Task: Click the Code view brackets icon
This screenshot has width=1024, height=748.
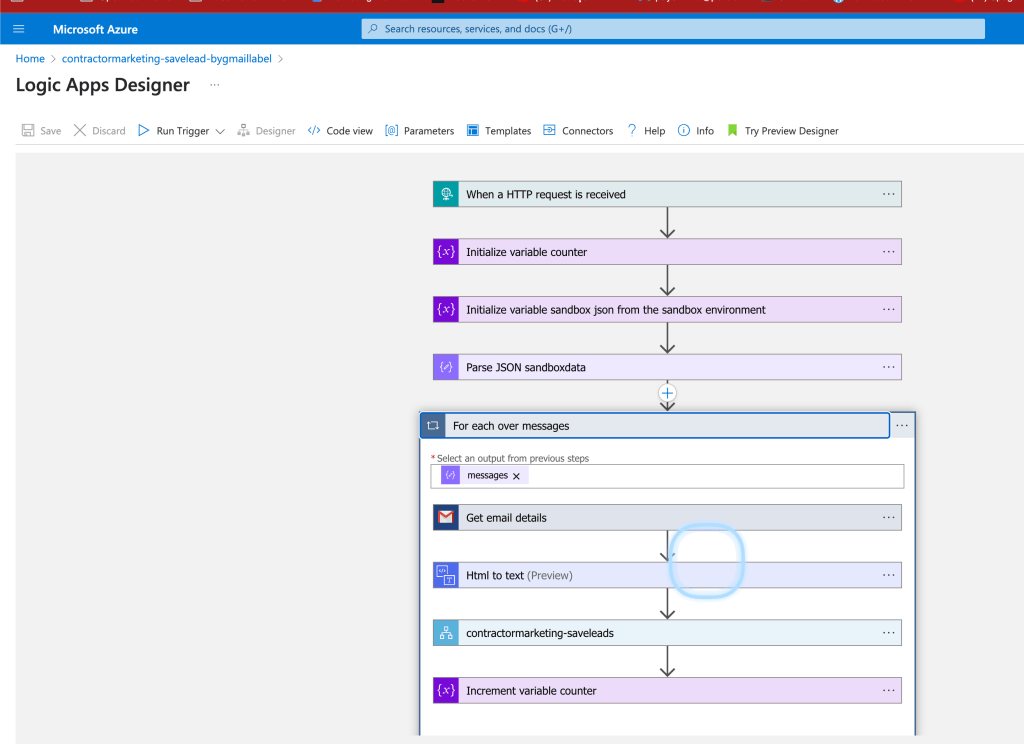Action: [x=314, y=131]
